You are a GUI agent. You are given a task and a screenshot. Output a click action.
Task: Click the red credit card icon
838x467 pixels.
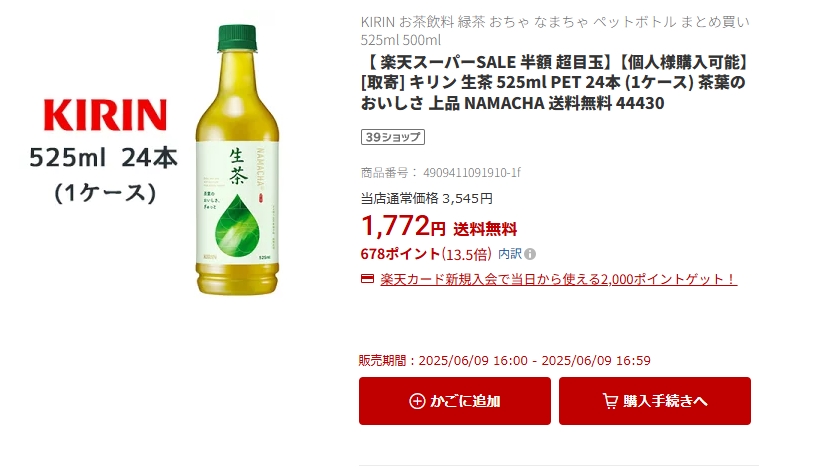coord(367,279)
